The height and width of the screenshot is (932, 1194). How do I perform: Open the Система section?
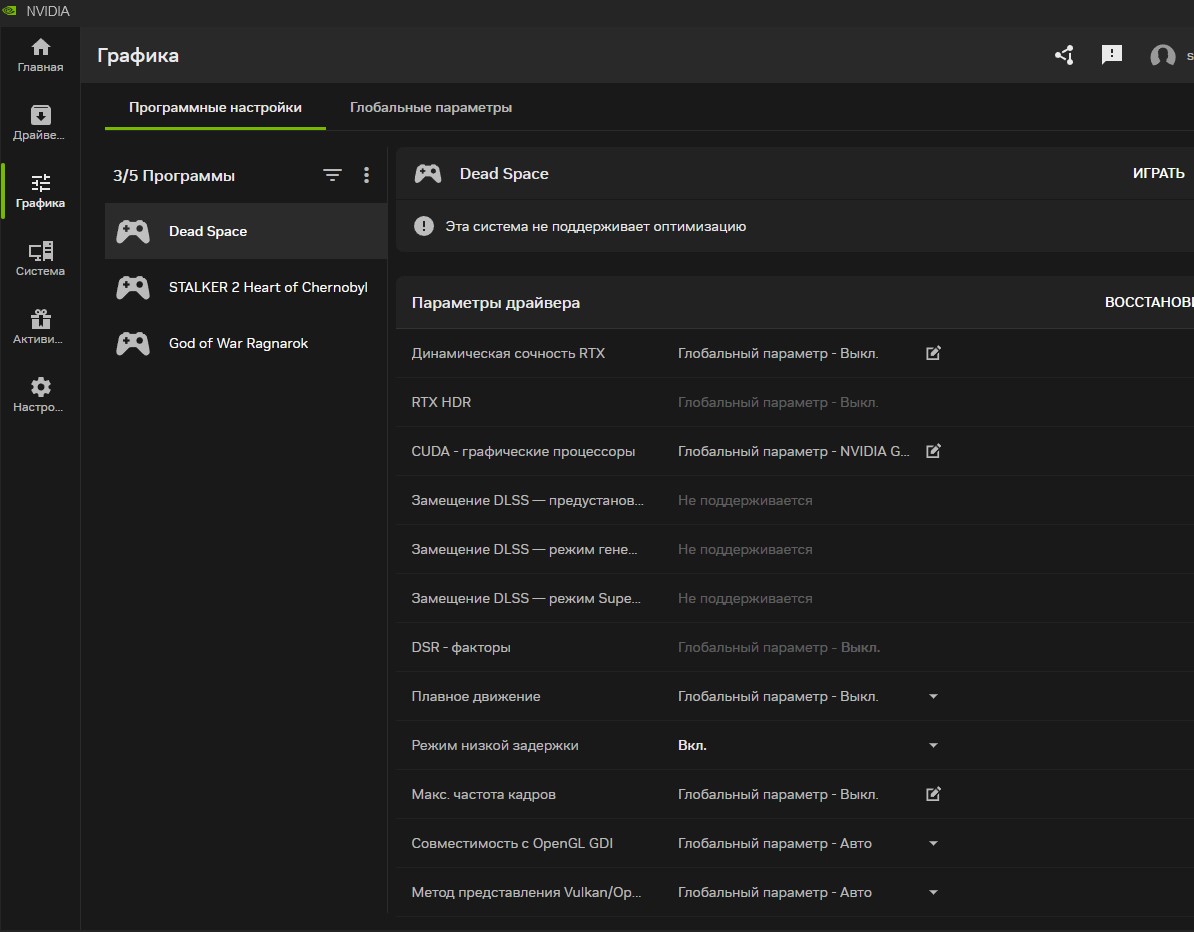[40, 258]
